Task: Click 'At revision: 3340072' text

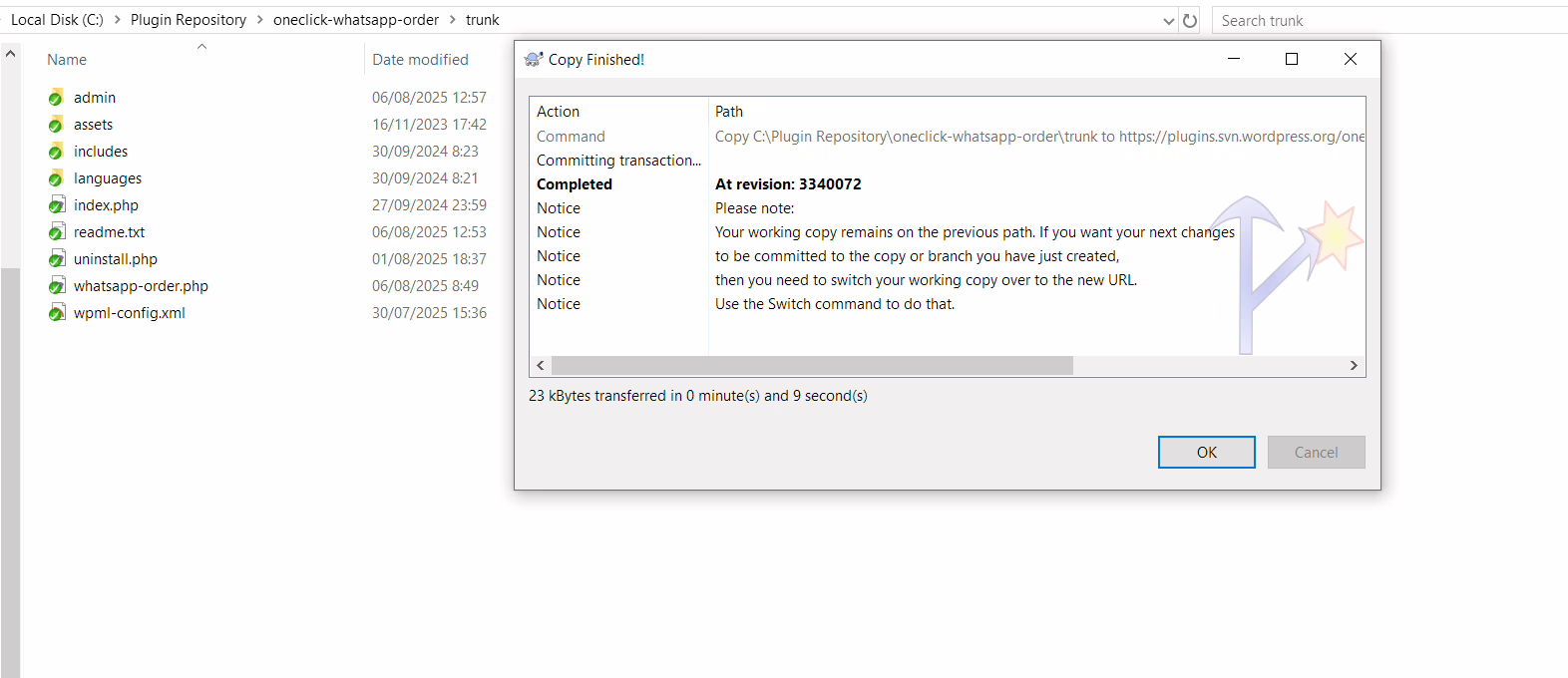Action: click(788, 184)
